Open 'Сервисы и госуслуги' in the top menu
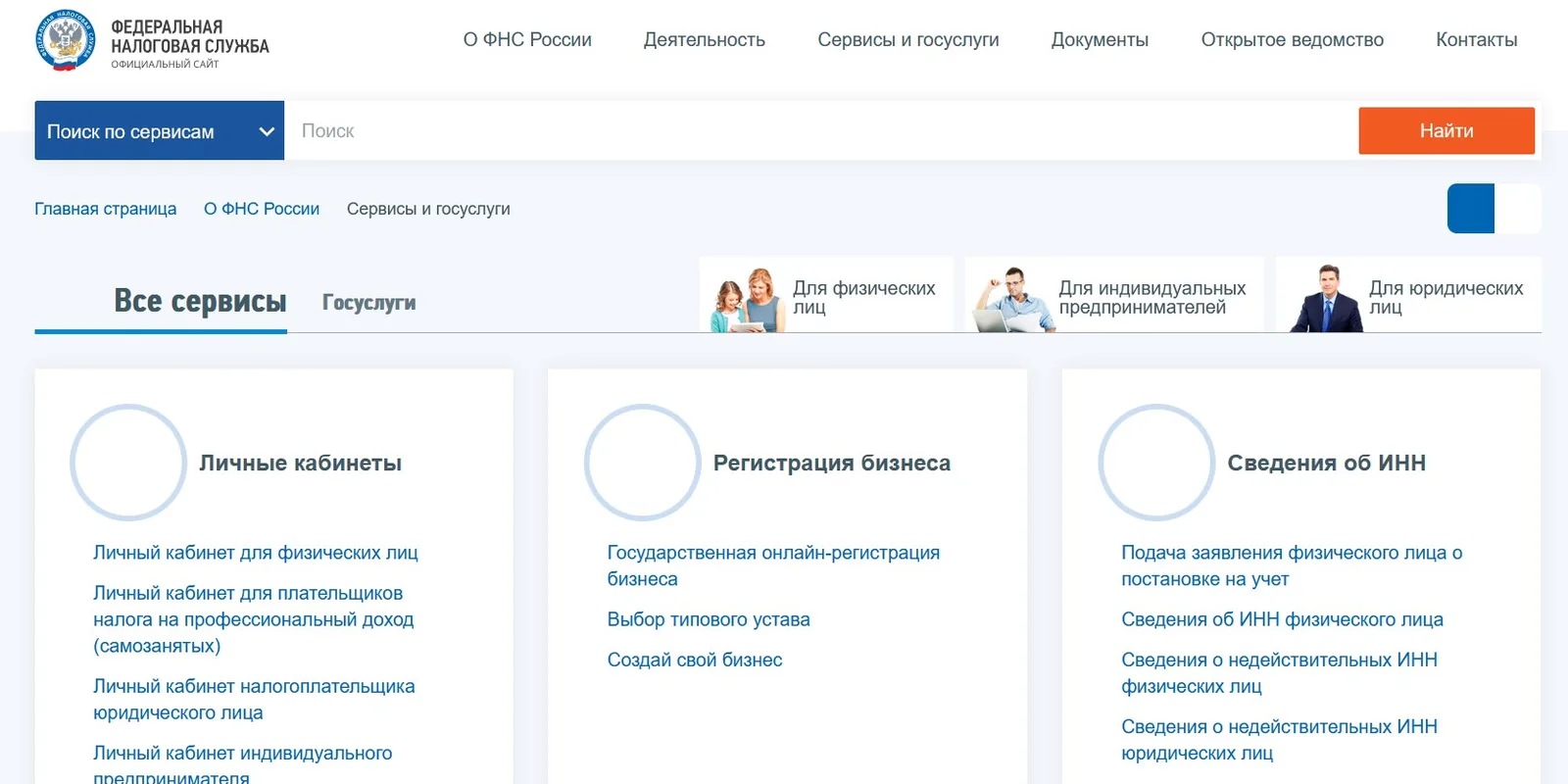1568x784 pixels. tap(908, 40)
